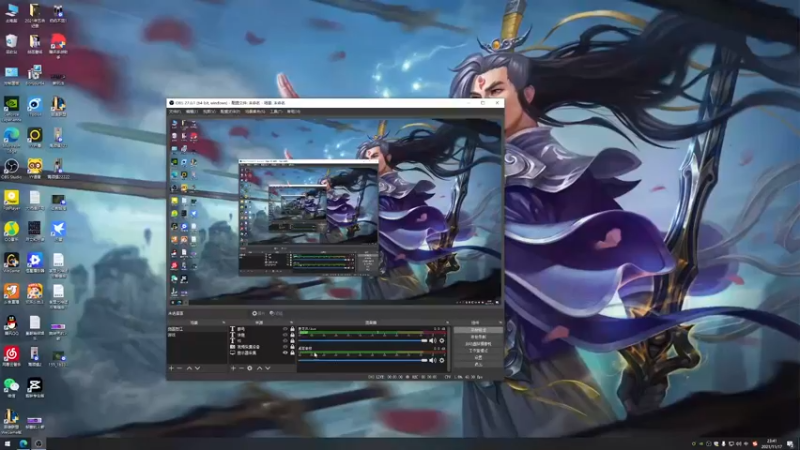The height and width of the screenshot is (450, 800).
Task: Click the OBS icon in taskbar
Action: (38, 444)
